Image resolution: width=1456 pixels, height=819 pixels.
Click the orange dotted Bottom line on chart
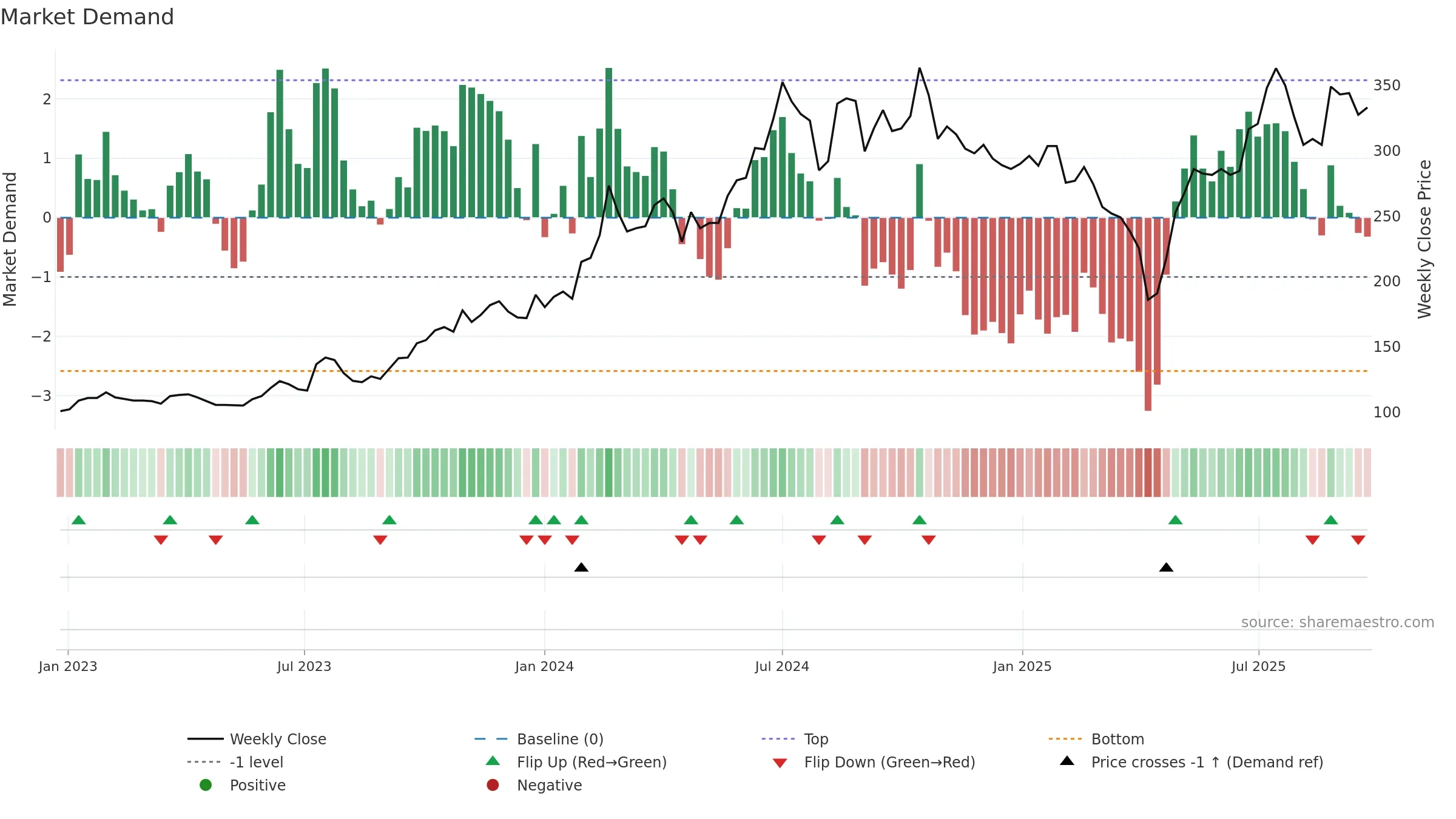tap(713, 371)
